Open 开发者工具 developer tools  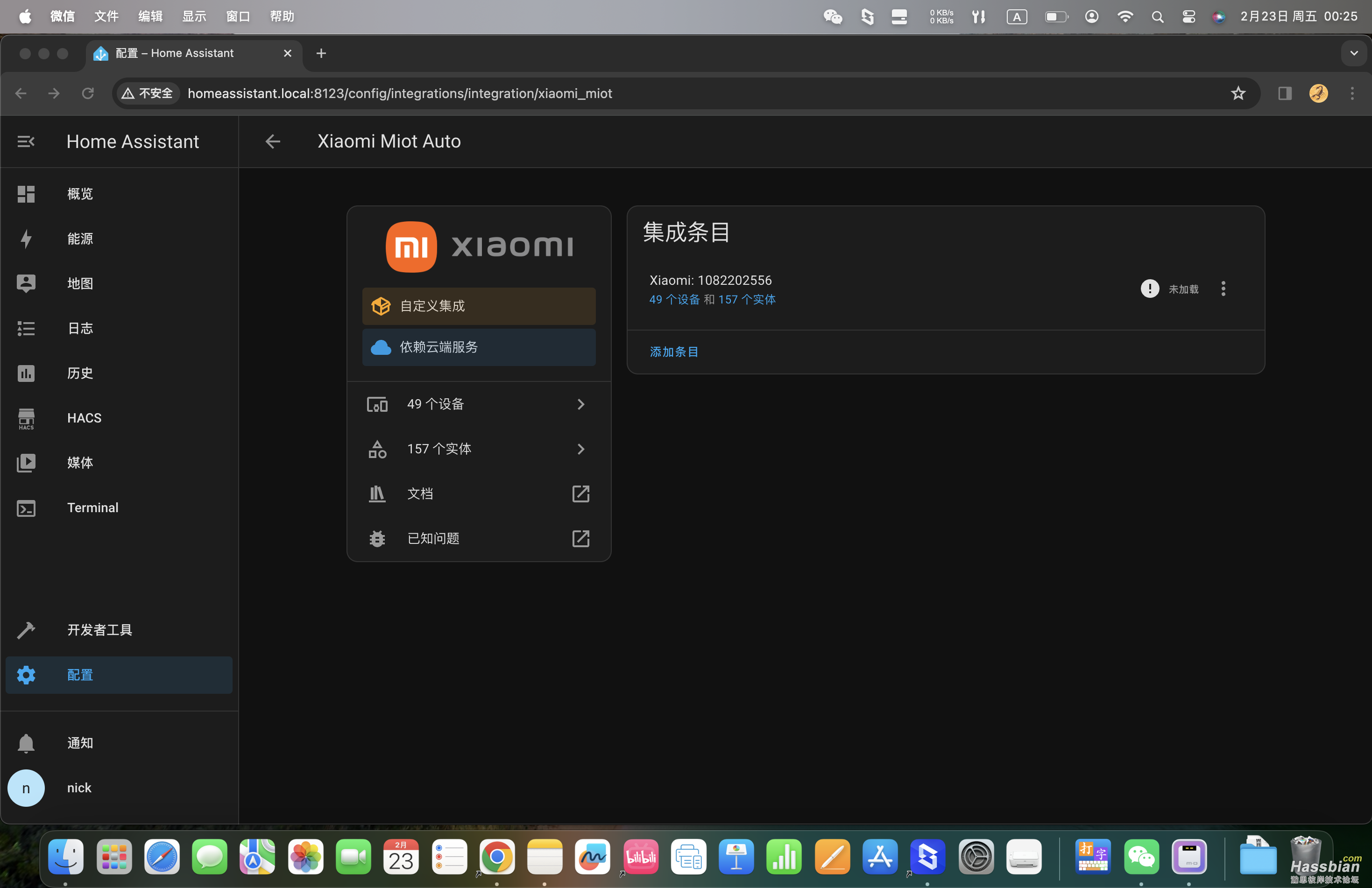(119, 630)
